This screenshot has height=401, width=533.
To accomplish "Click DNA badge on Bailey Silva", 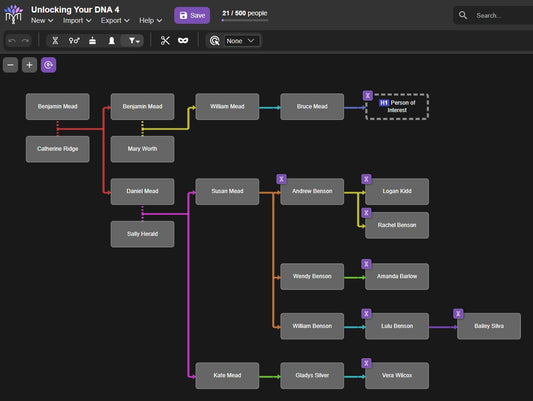I will point(458,314).
